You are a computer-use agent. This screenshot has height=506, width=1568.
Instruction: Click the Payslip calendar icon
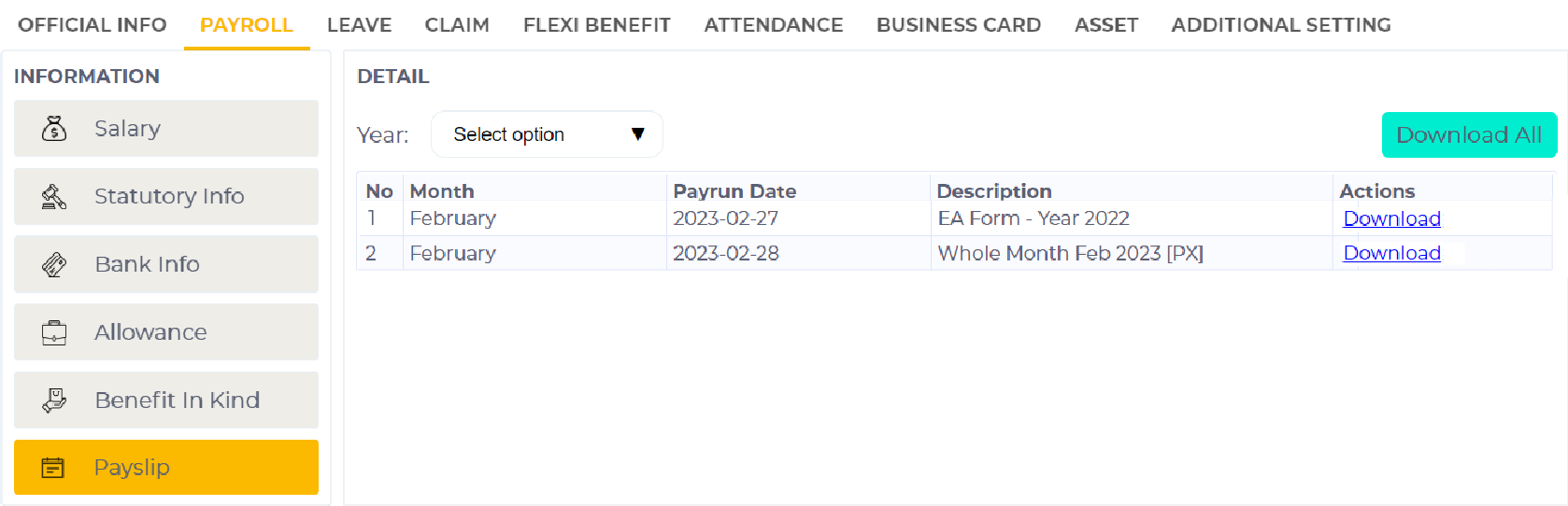(53, 468)
